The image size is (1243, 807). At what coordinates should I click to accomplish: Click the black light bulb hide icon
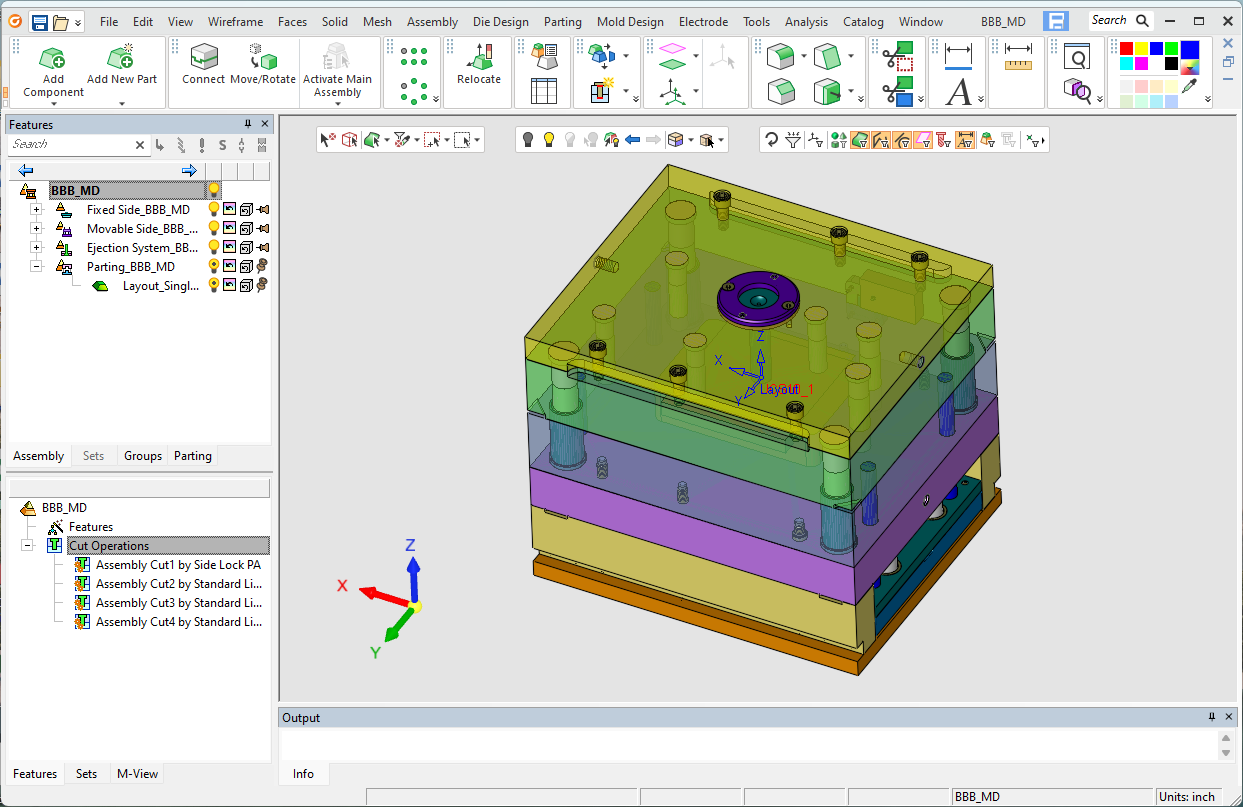click(528, 140)
